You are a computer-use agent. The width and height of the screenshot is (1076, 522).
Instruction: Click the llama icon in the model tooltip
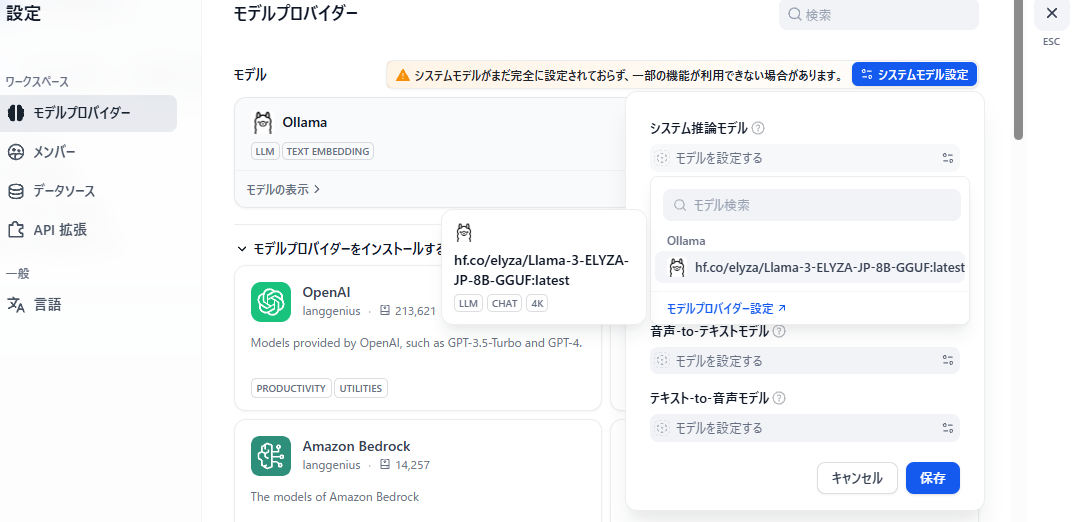point(464,233)
